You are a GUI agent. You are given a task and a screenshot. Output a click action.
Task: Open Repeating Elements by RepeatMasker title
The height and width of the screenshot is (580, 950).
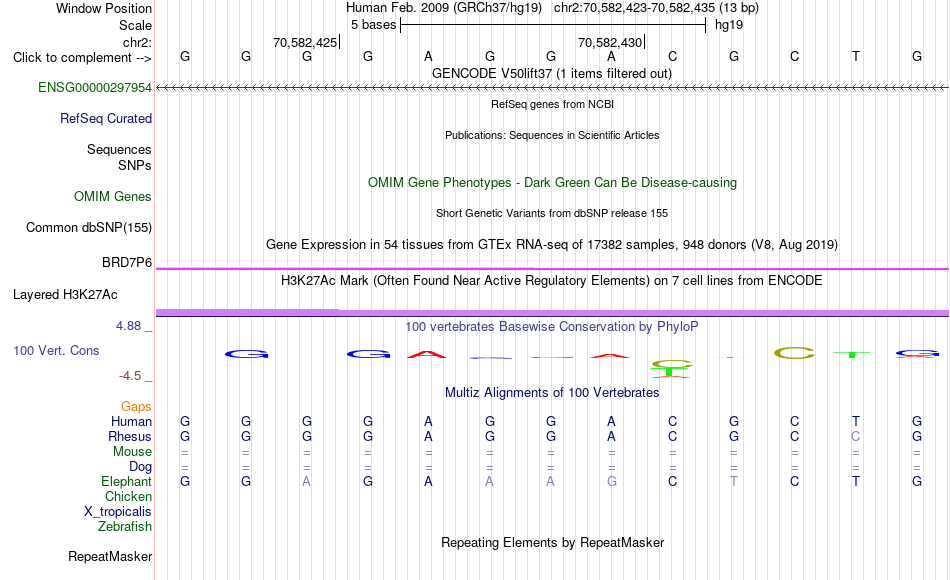(x=552, y=542)
